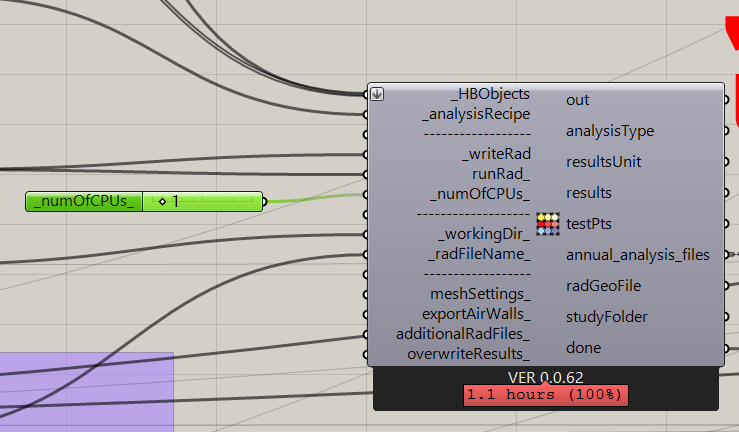The image size is (739, 432).
Task: Click the _writeRad input label
Action: tap(496, 154)
